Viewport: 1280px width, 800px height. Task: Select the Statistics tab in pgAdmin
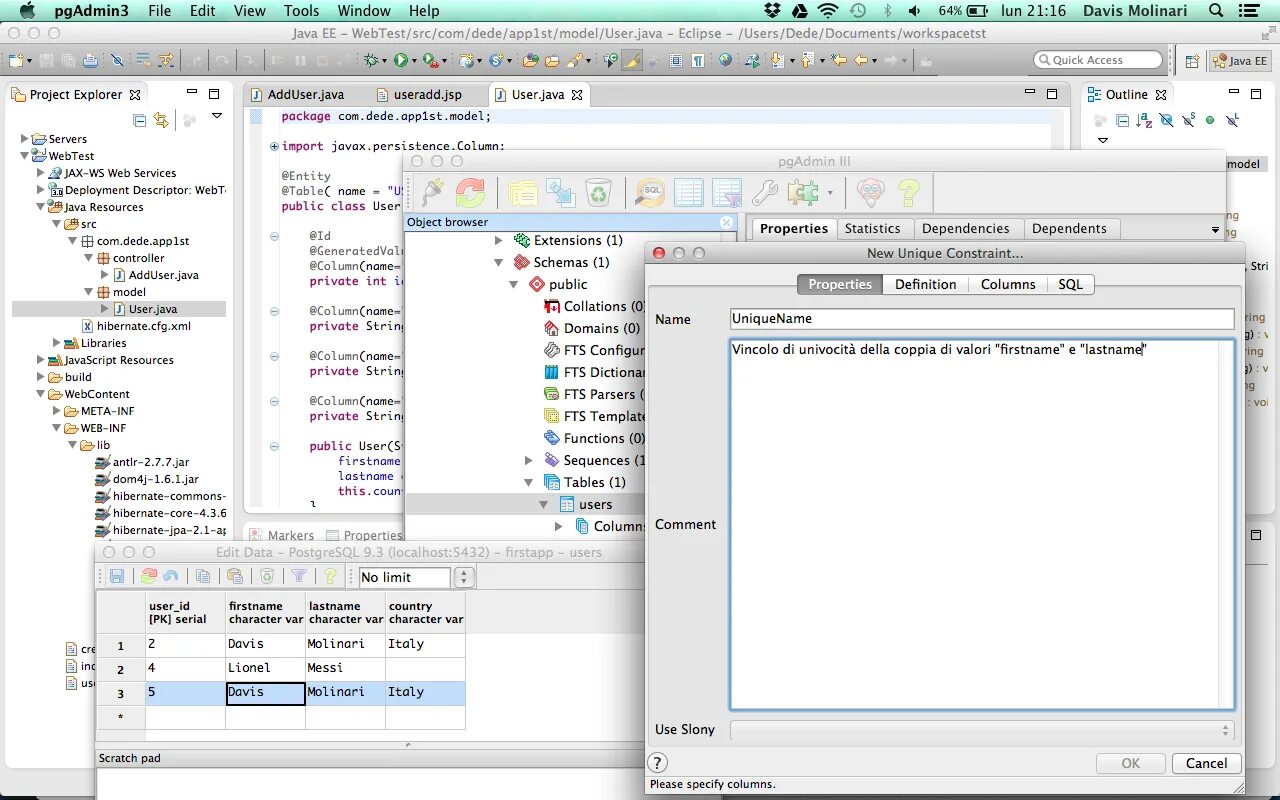tap(872, 228)
